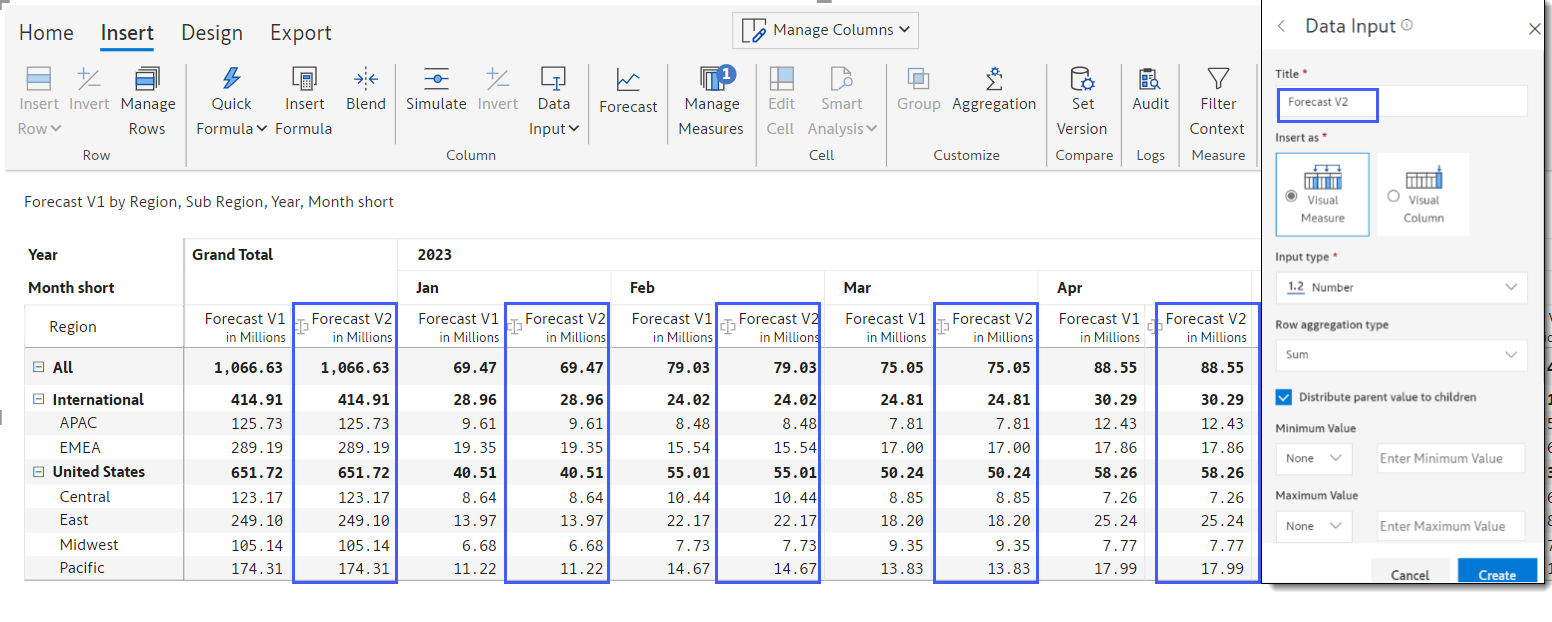Open the Input type Number dropdown
Image resolution: width=1552 pixels, height=622 pixels.
click(x=1400, y=287)
